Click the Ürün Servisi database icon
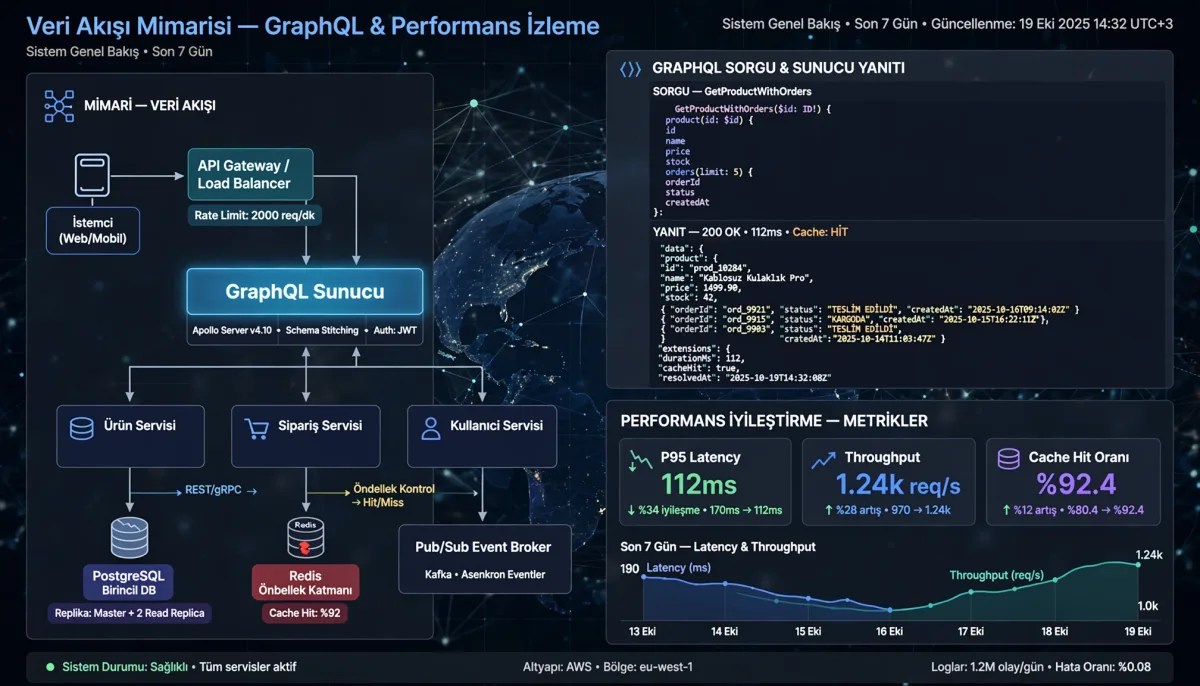This screenshot has height=686, width=1200. coord(82,429)
